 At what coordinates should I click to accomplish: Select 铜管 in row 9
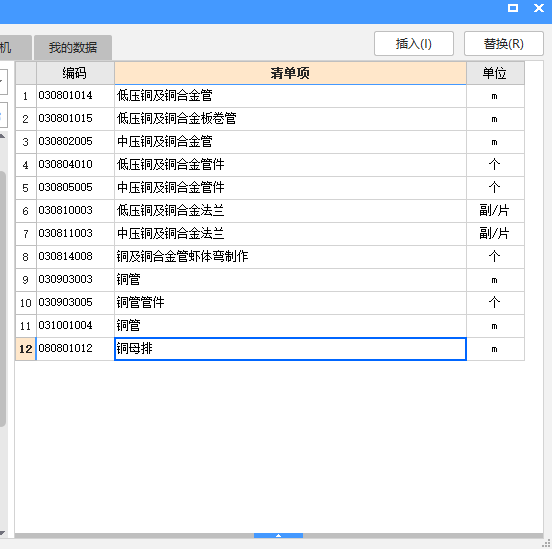128,279
